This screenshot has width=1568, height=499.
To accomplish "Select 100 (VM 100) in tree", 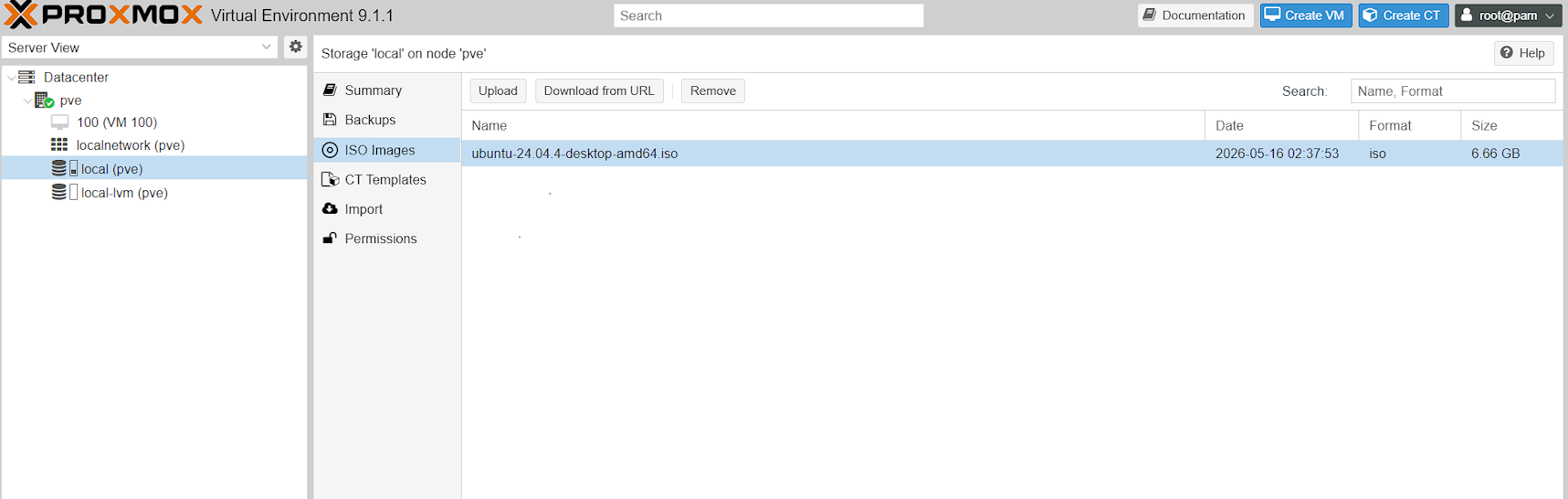I will [x=117, y=122].
